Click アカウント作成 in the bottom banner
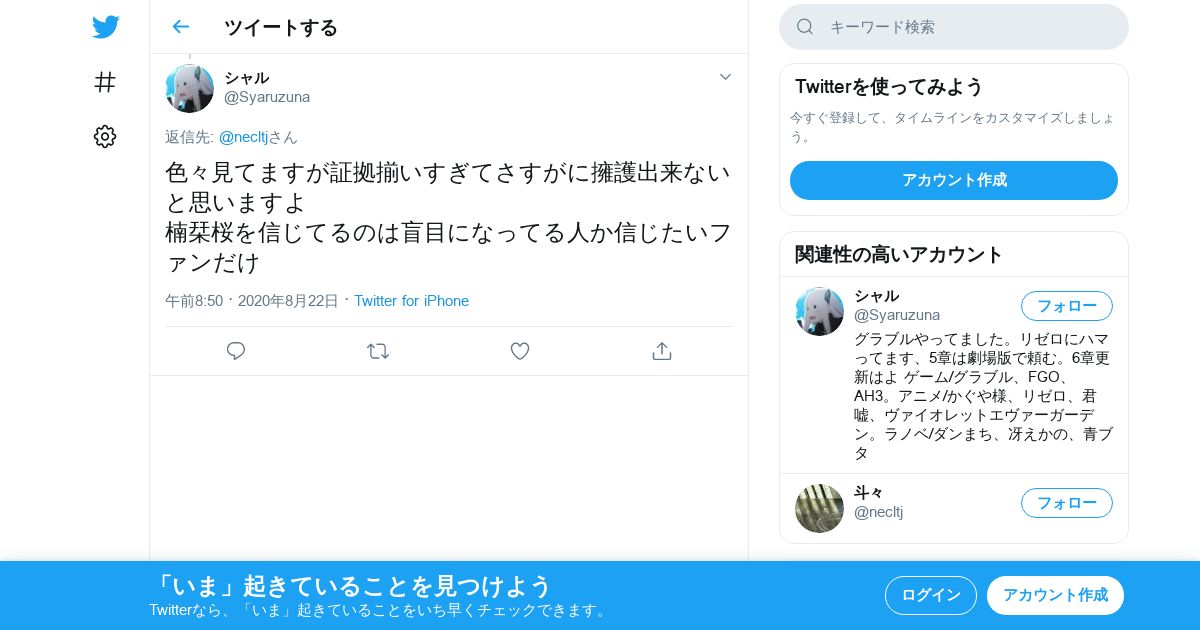Viewport: 1200px width, 630px height. click(x=1055, y=595)
